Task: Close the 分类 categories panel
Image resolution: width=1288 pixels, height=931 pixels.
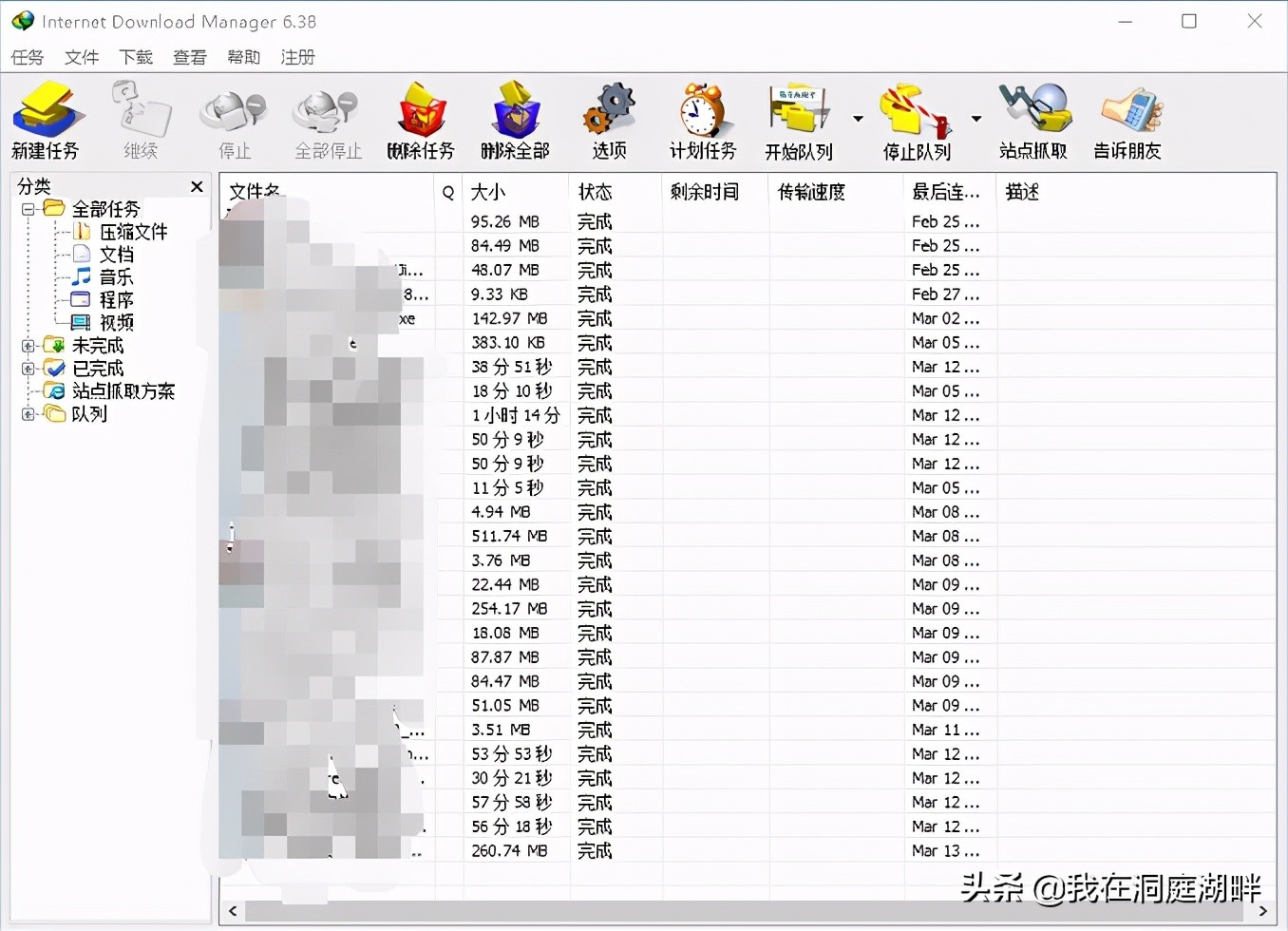Action: pyautogui.click(x=197, y=187)
